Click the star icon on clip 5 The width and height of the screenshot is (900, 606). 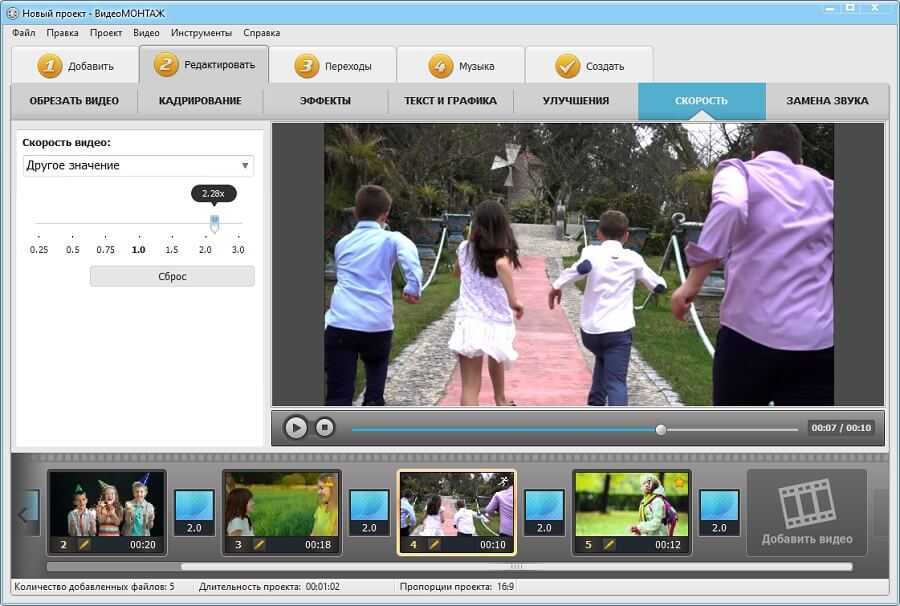pyautogui.click(x=679, y=483)
